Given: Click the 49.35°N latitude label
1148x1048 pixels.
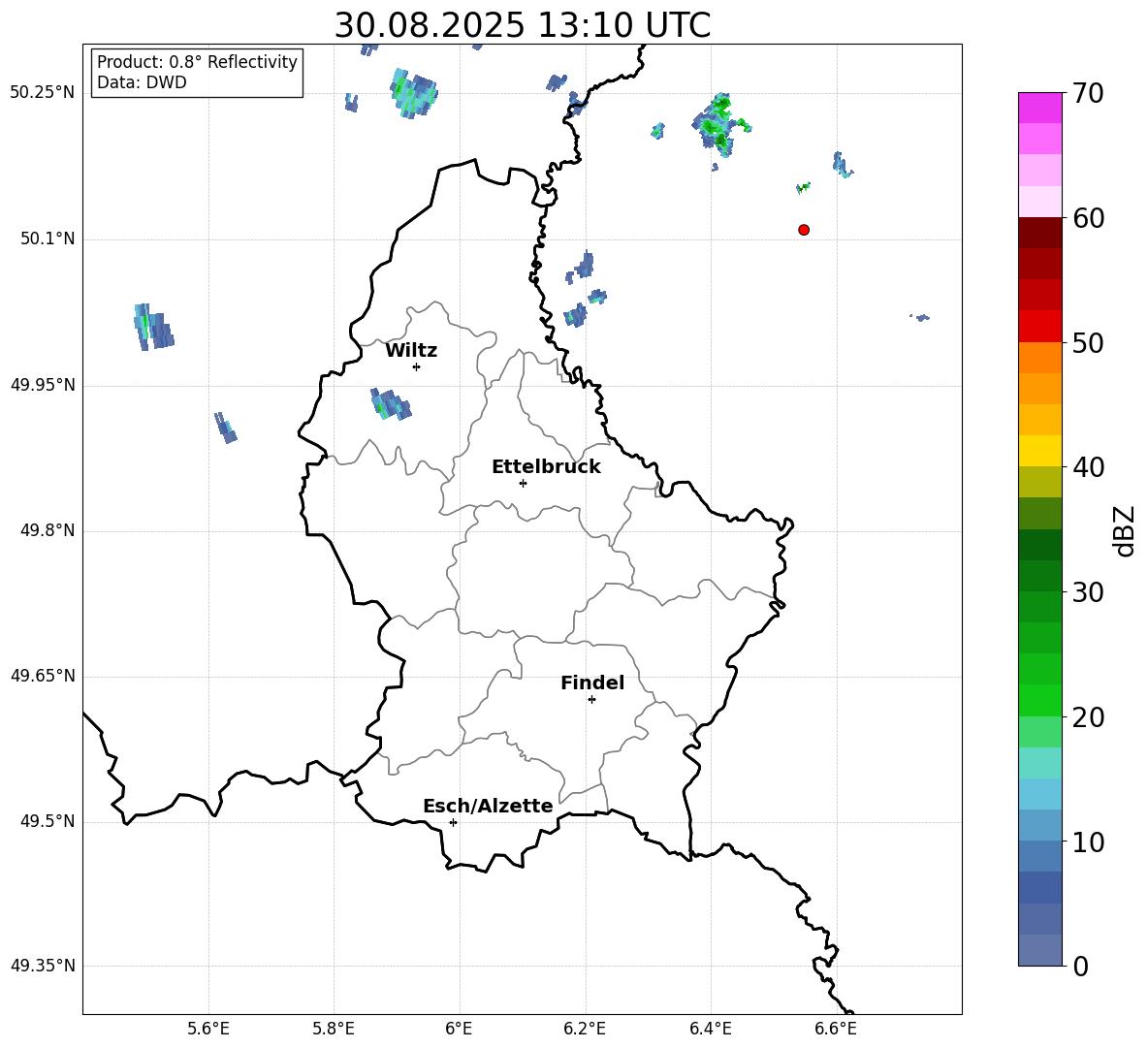Looking at the screenshot, I should pyautogui.click(x=43, y=966).
